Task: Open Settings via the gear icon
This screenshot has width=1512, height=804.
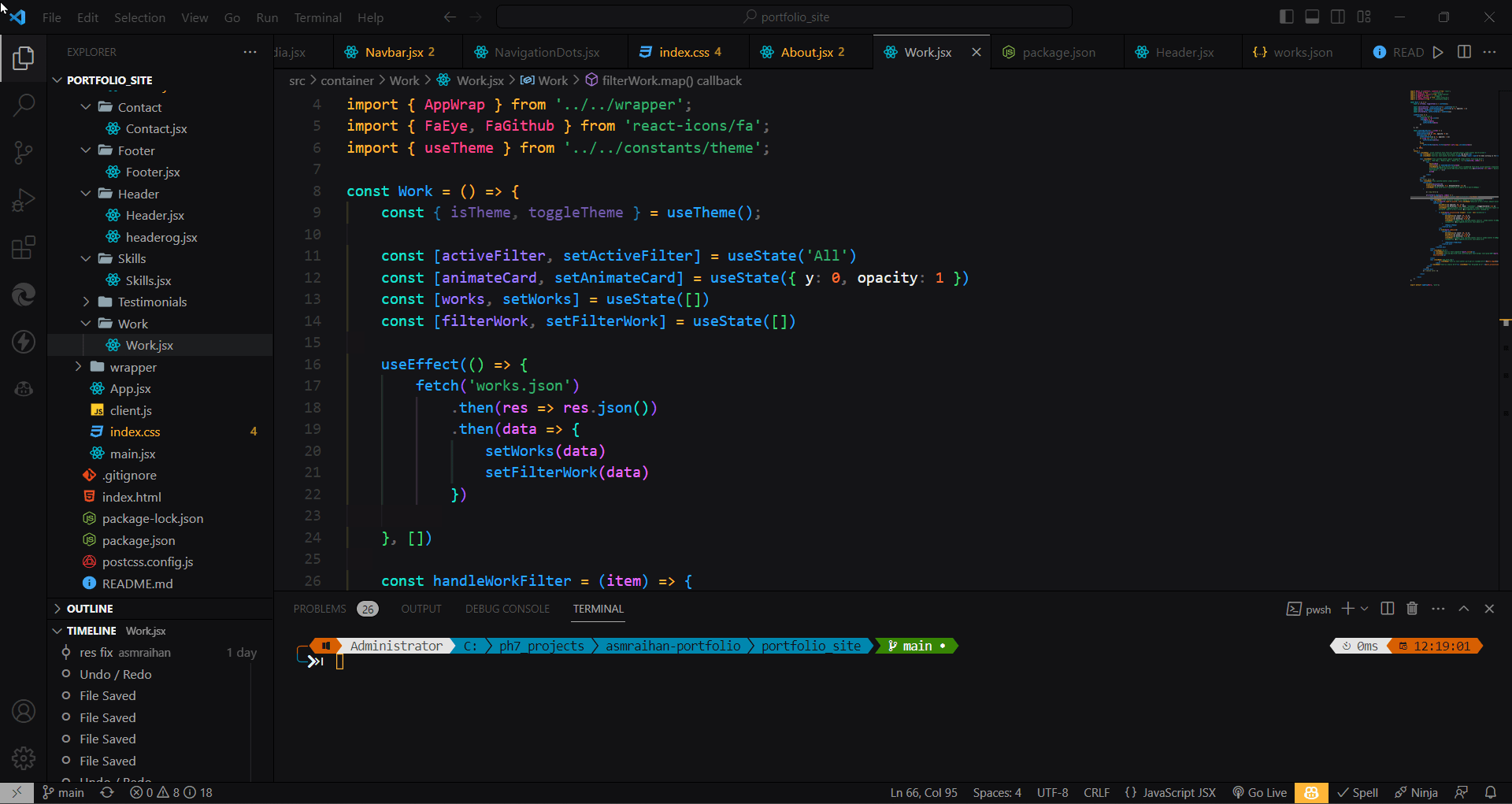Action: (23, 758)
